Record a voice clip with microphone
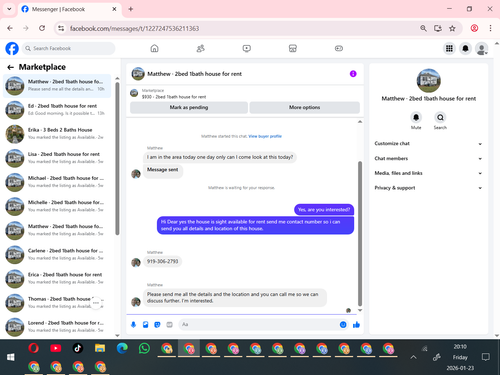The width and height of the screenshot is (500, 375). [133, 324]
